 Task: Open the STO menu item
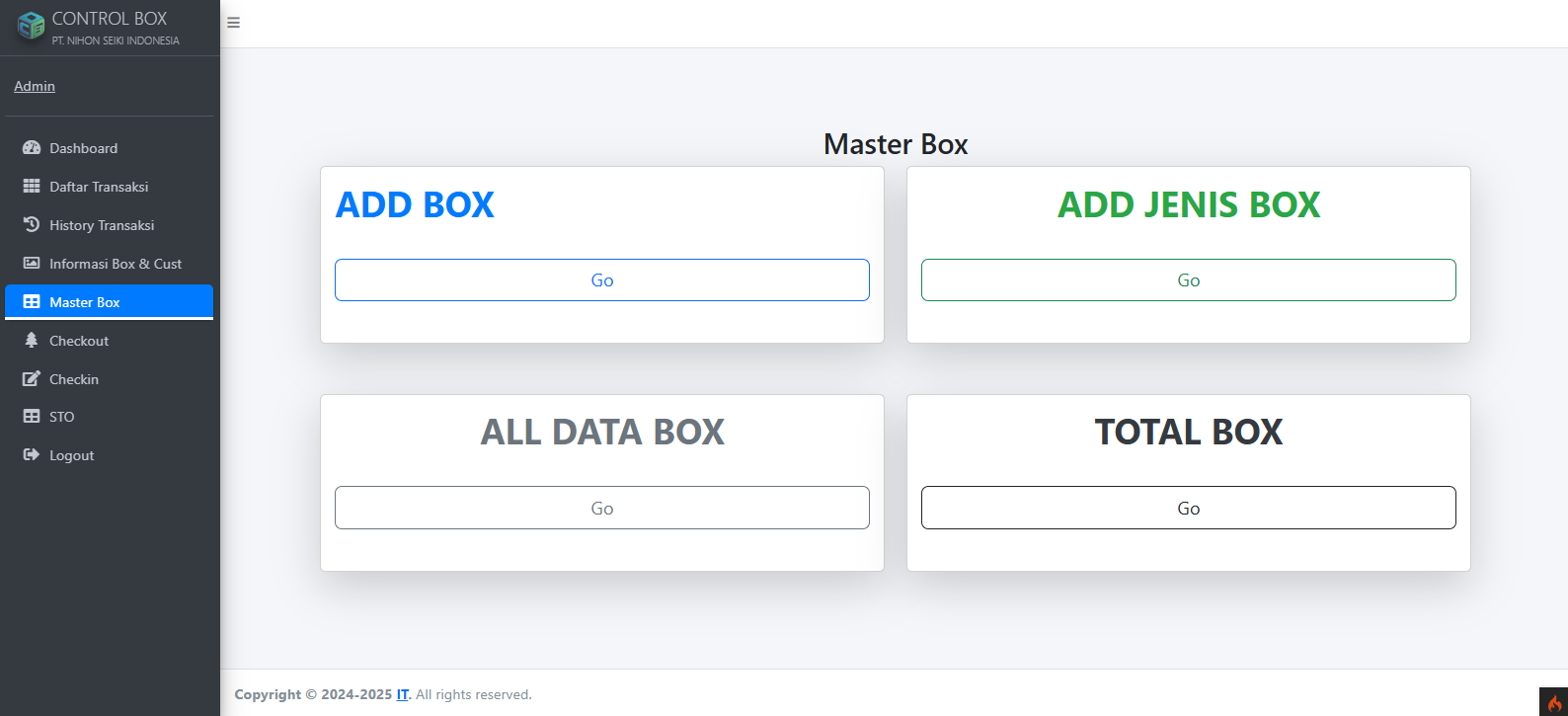pyautogui.click(x=62, y=417)
